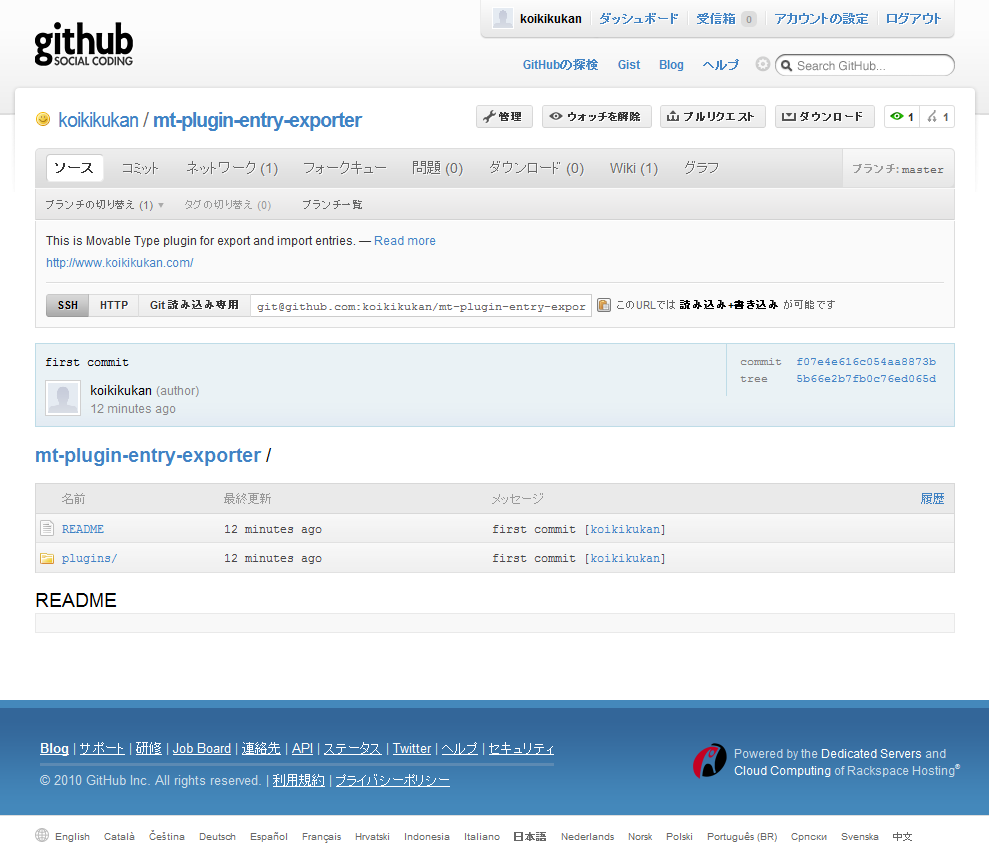Click the 管理 admin button
The image size is (989, 848).
504,117
